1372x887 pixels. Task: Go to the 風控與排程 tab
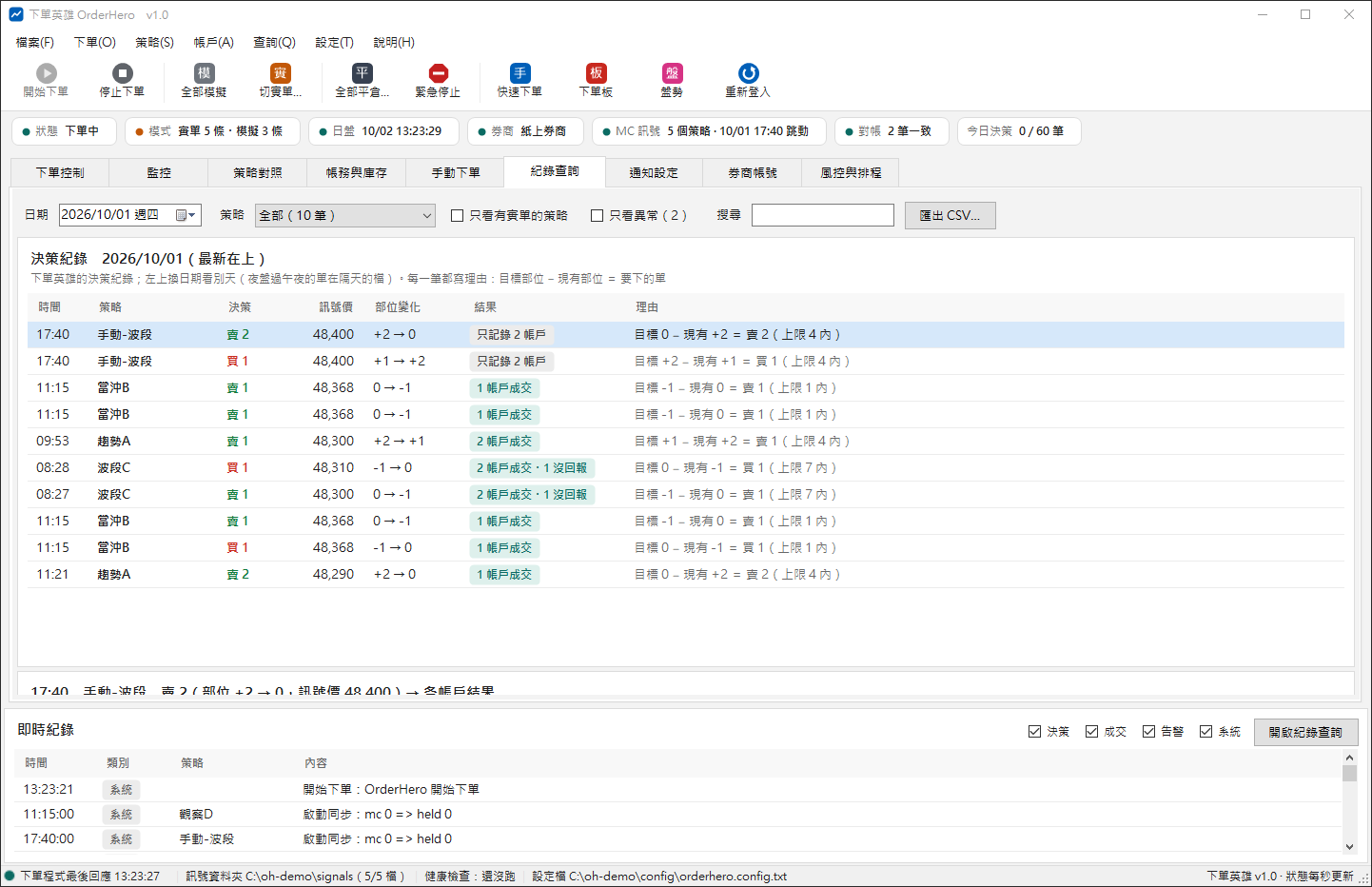click(851, 172)
